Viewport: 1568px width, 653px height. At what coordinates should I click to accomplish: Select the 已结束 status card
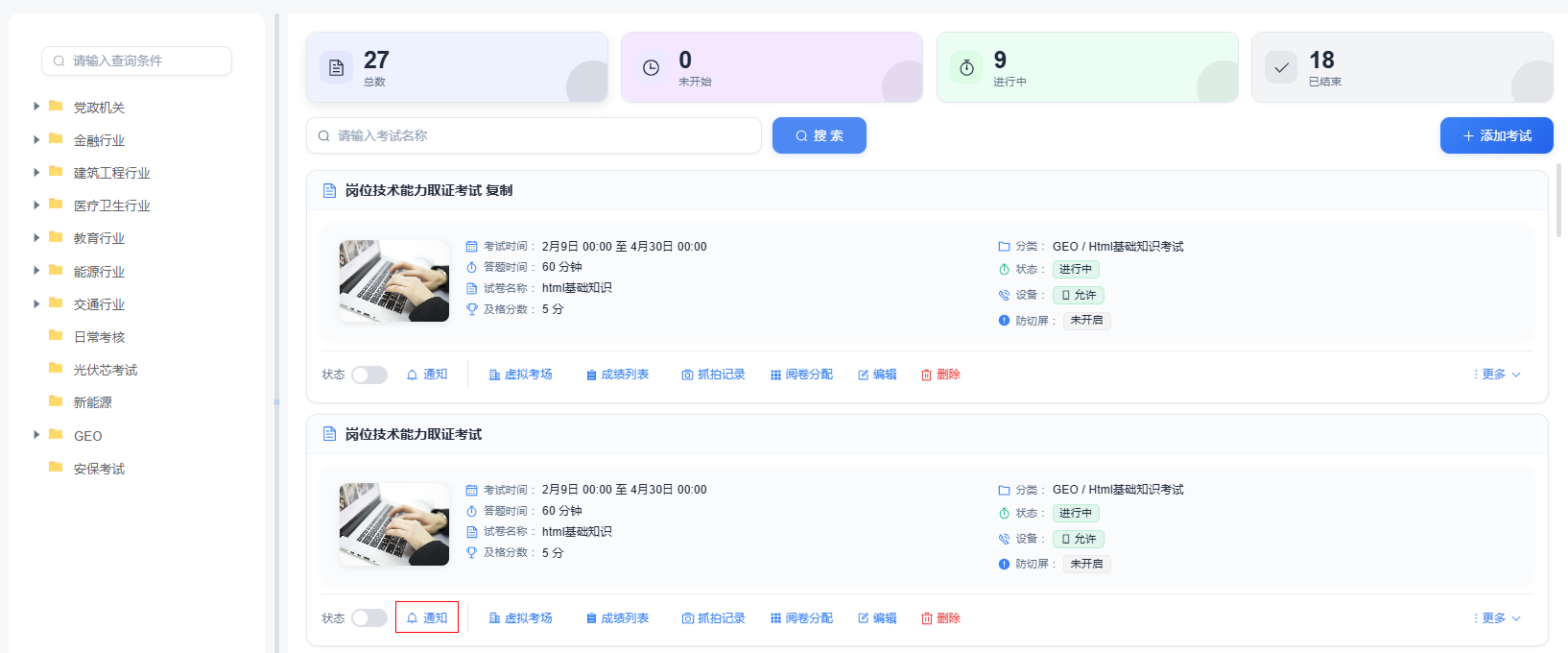[1402, 67]
